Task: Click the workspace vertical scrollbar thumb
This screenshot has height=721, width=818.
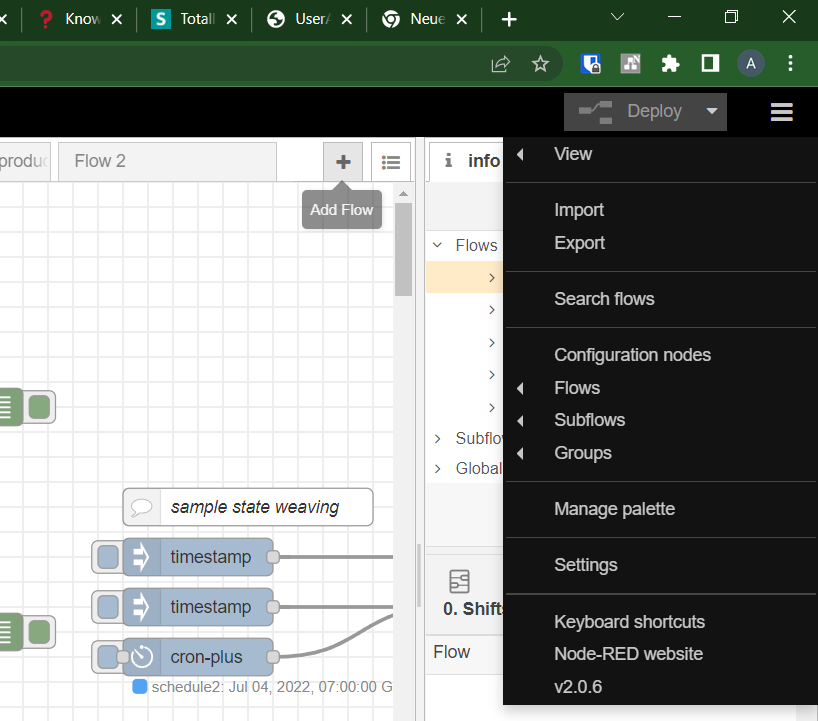Action: coord(403,249)
